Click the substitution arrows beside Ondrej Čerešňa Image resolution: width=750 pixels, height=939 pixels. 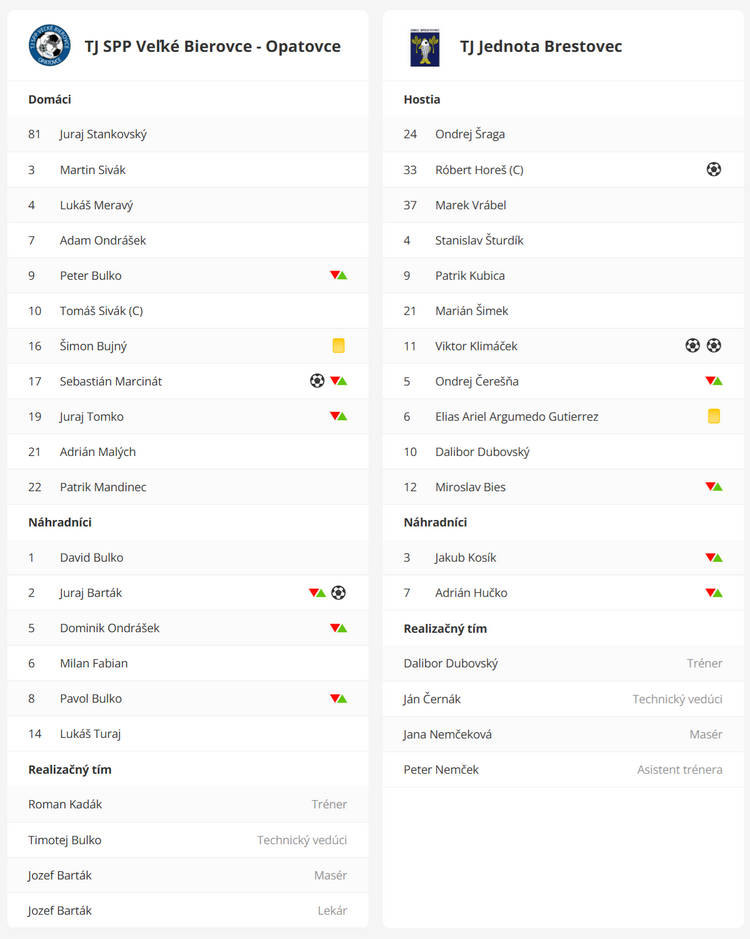[x=713, y=381]
